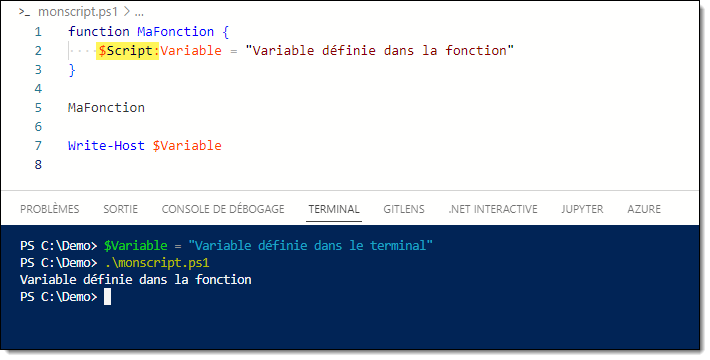The height and width of the screenshot is (360, 710).
Task: Open the SORTIE panel tab
Action: click(120, 209)
